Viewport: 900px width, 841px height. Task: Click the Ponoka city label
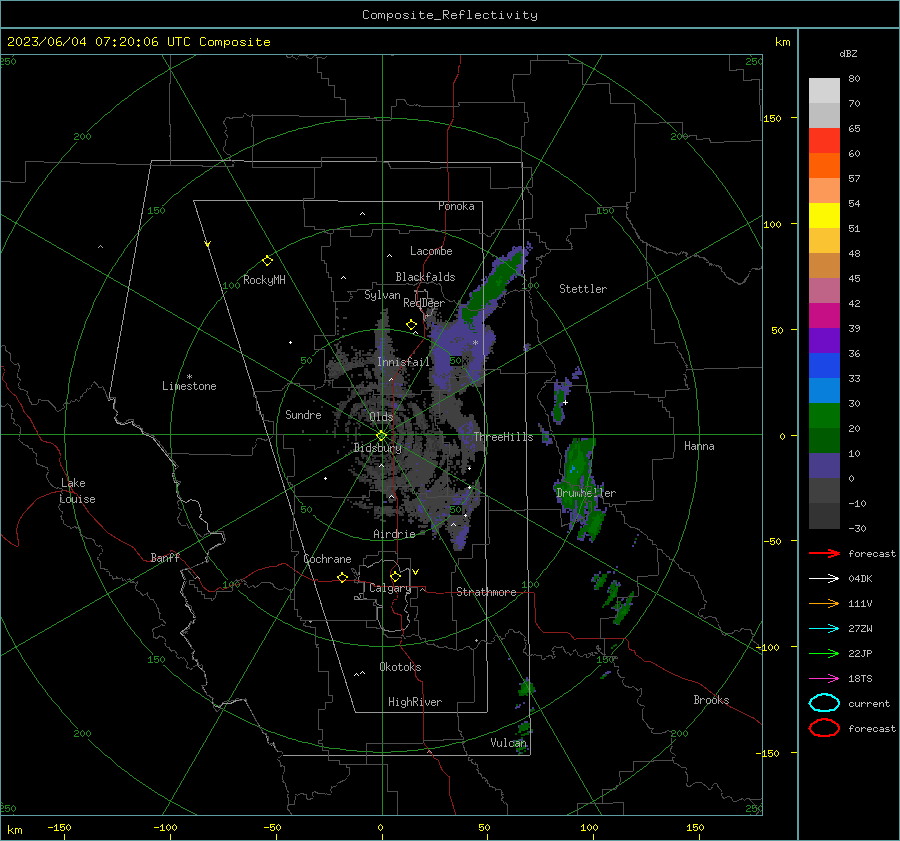click(x=456, y=206)
